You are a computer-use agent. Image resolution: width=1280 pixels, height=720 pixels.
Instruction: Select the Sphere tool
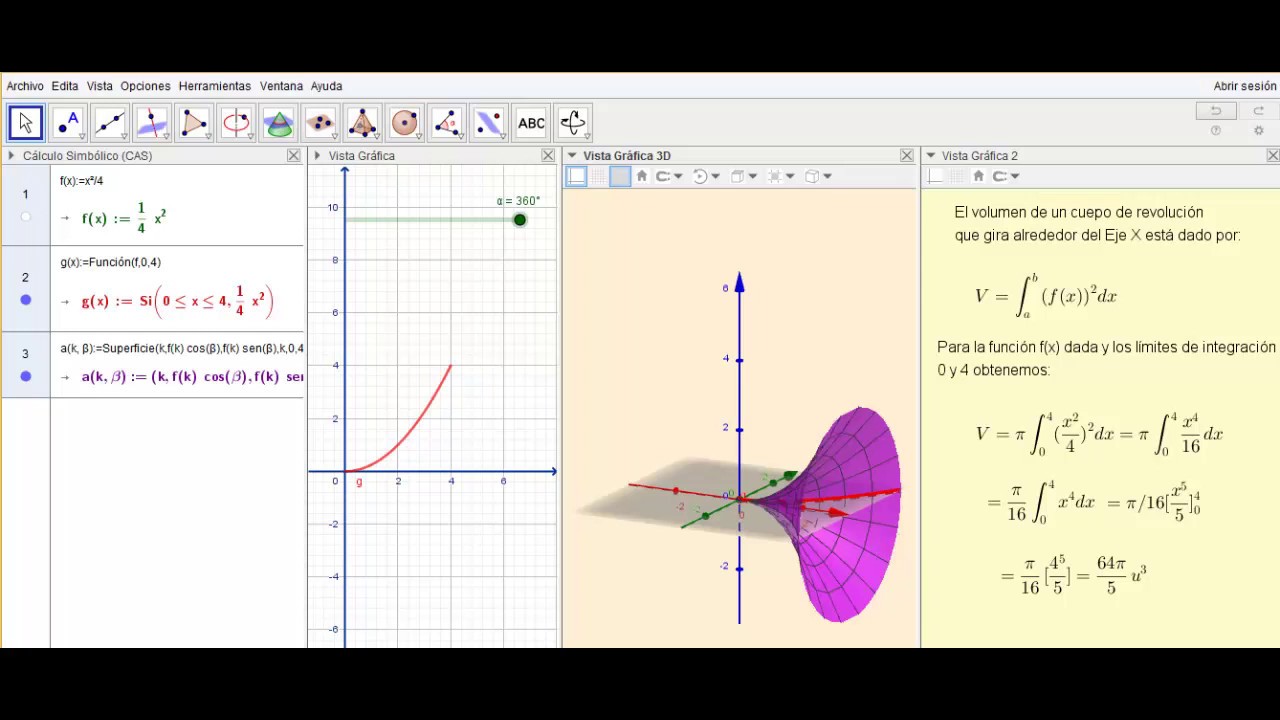(x=404, y=123)
